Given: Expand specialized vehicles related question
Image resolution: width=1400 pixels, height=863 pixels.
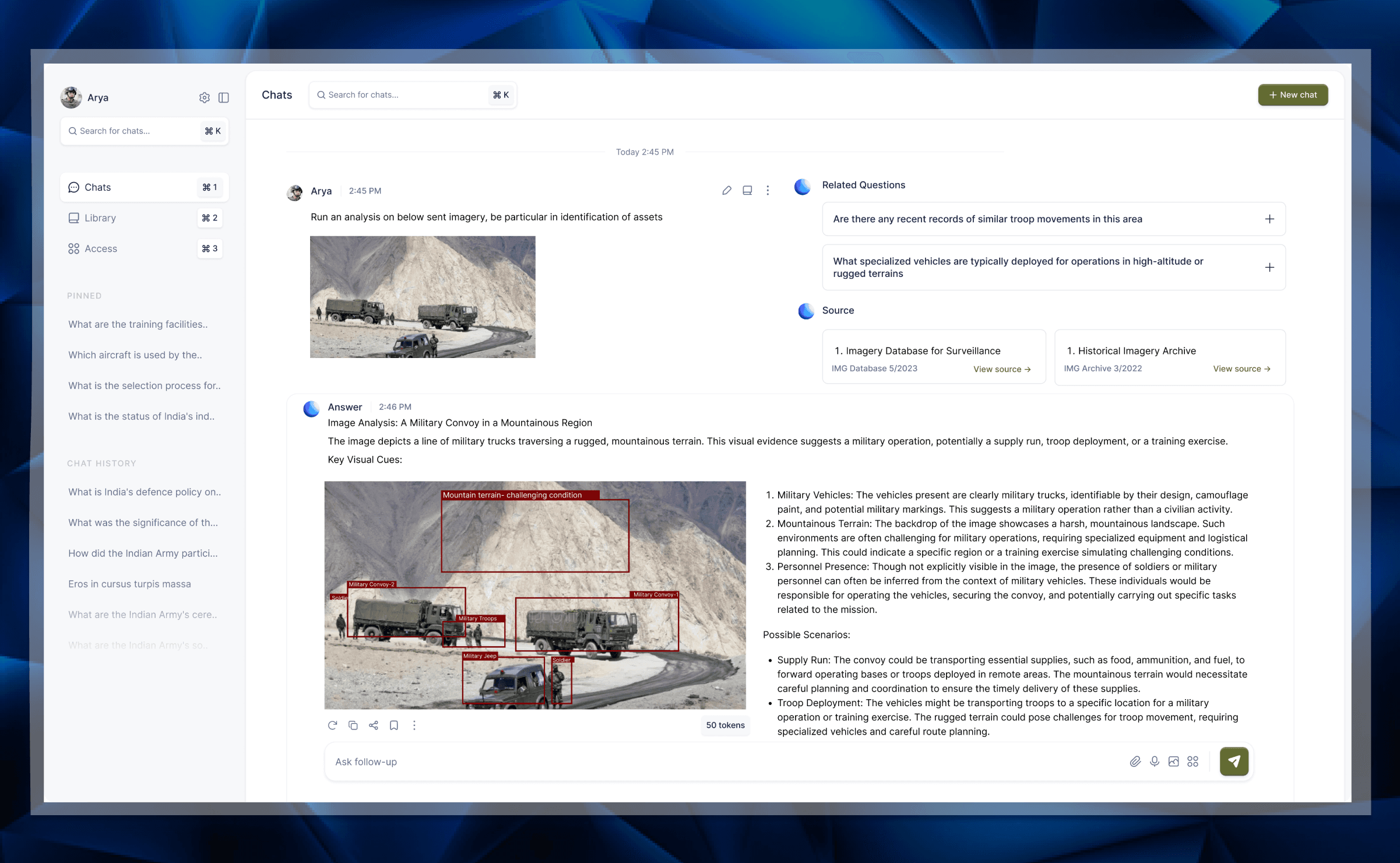Looking at the screenshot, I should (x=1269, y=268).
